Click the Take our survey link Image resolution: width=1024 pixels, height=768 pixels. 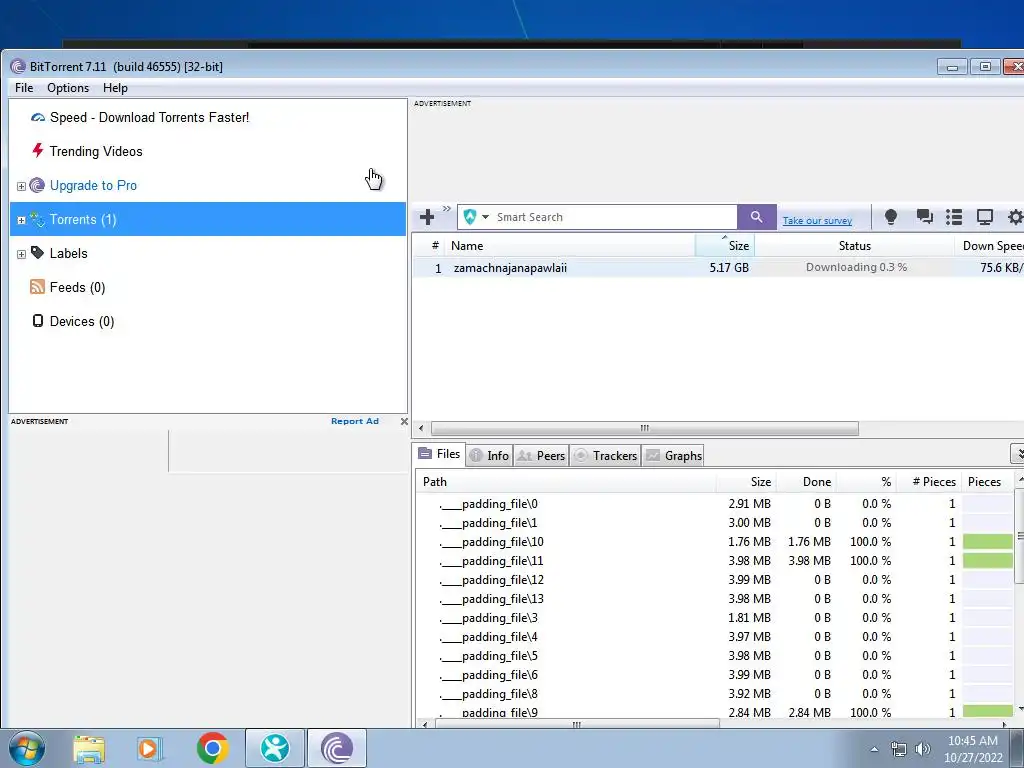(x=817, y=221)
